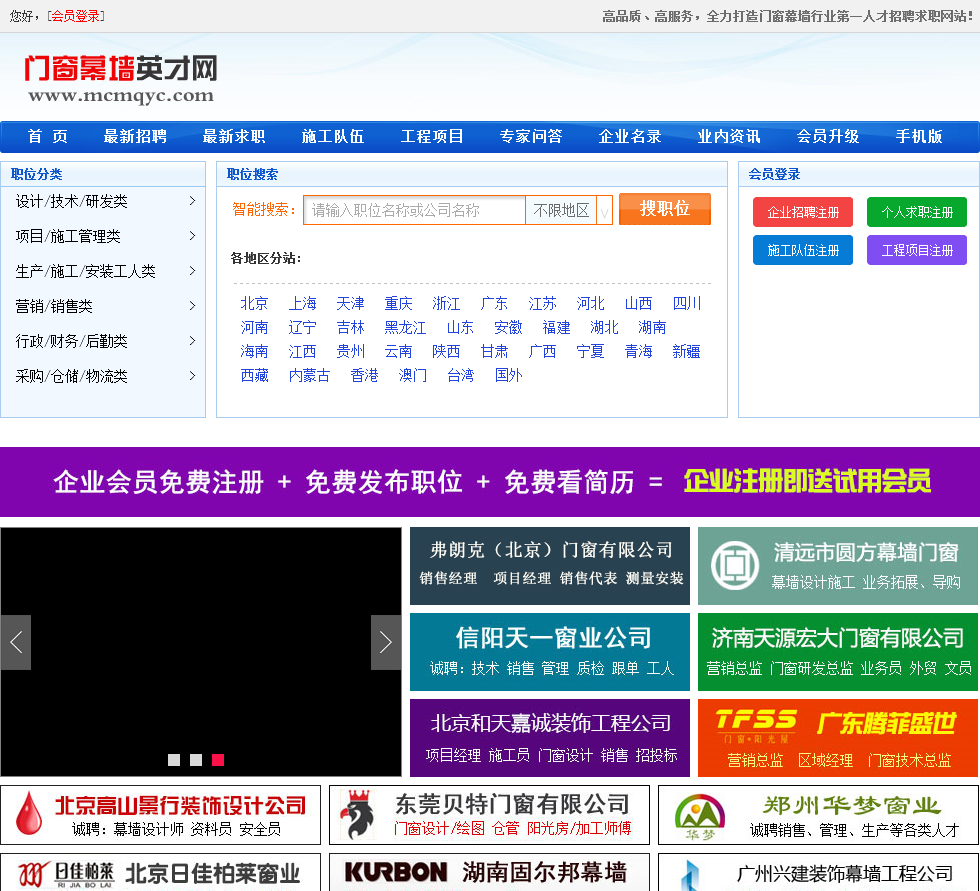The width and height of the screenshot is (980, 891).
Task: Open 手机版 navigation item
Action: (919, 136)
